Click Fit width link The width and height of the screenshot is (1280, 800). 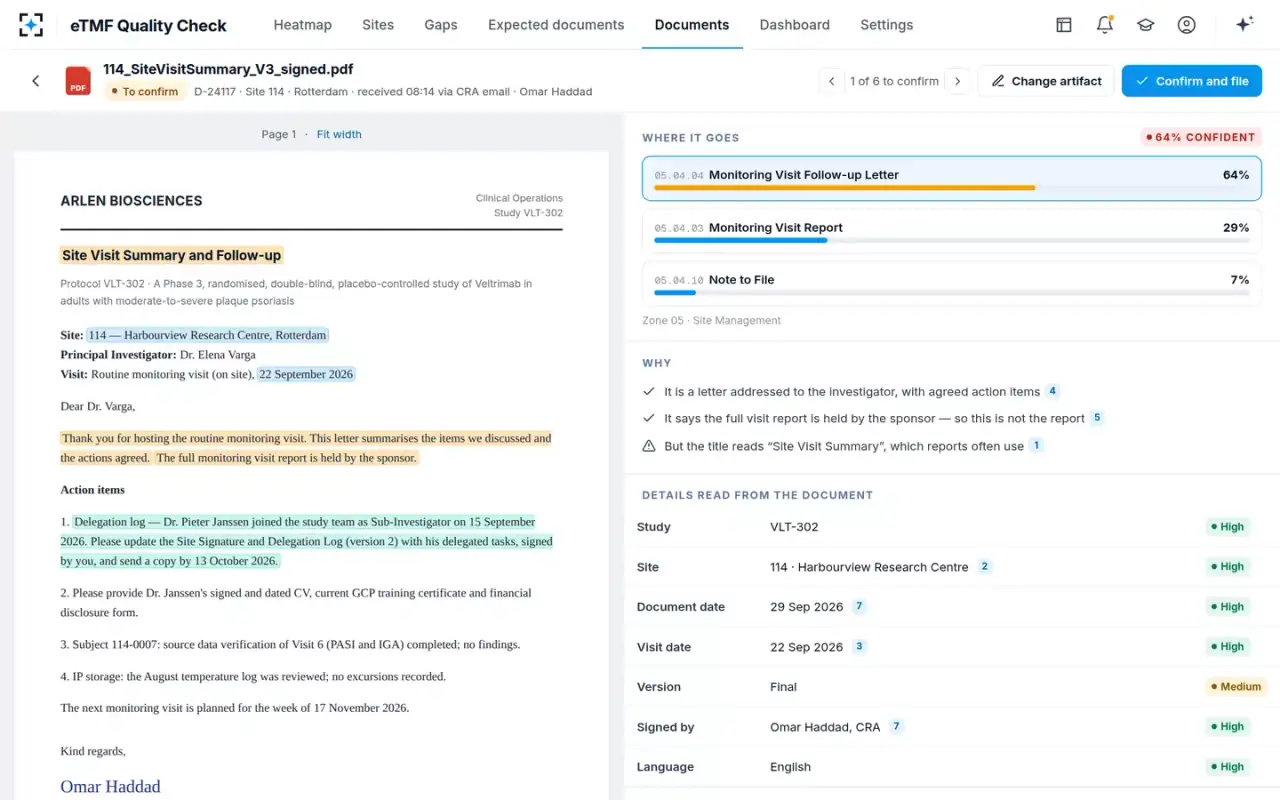tap(339, 134)
